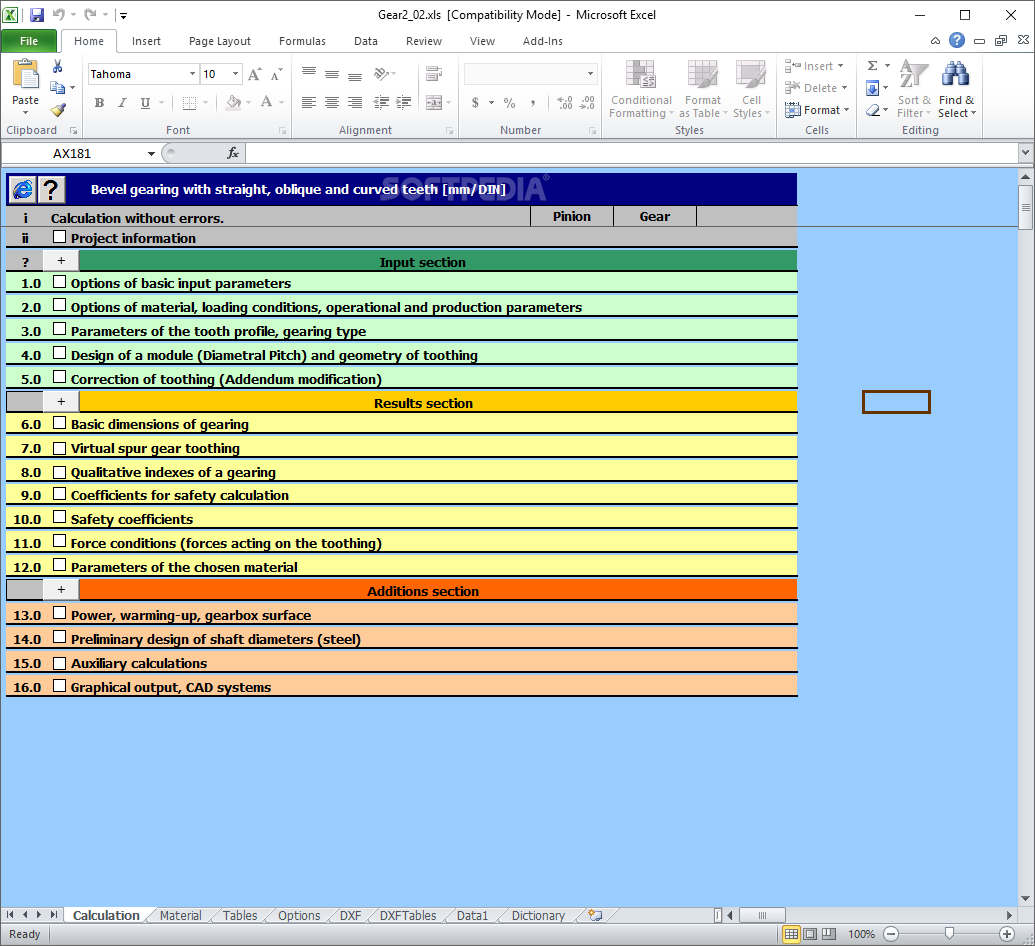Click the vertical scrollbar down arrow
This screenshot has height=946, width=1035.
[x=1025, y=898]
